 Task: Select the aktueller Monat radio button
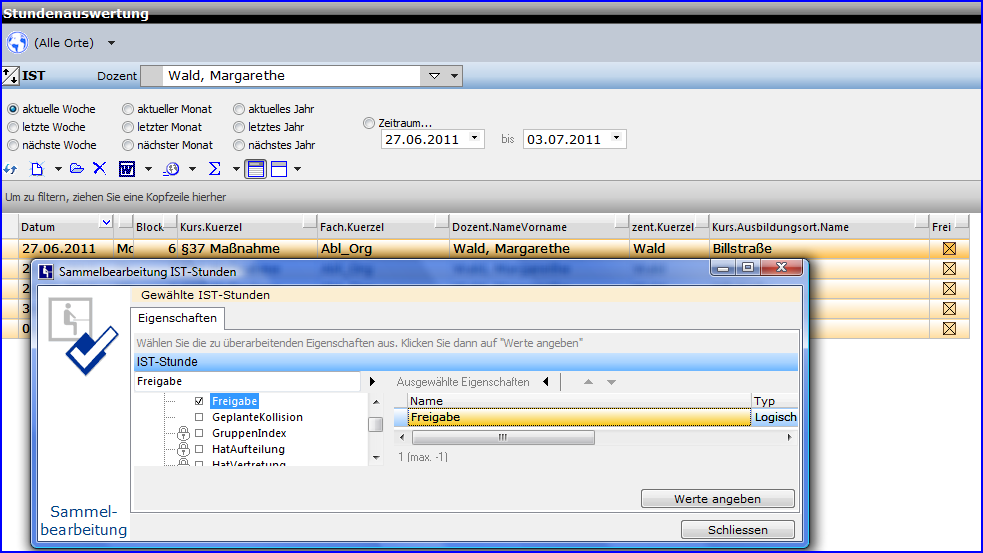[x=128, y=109]
